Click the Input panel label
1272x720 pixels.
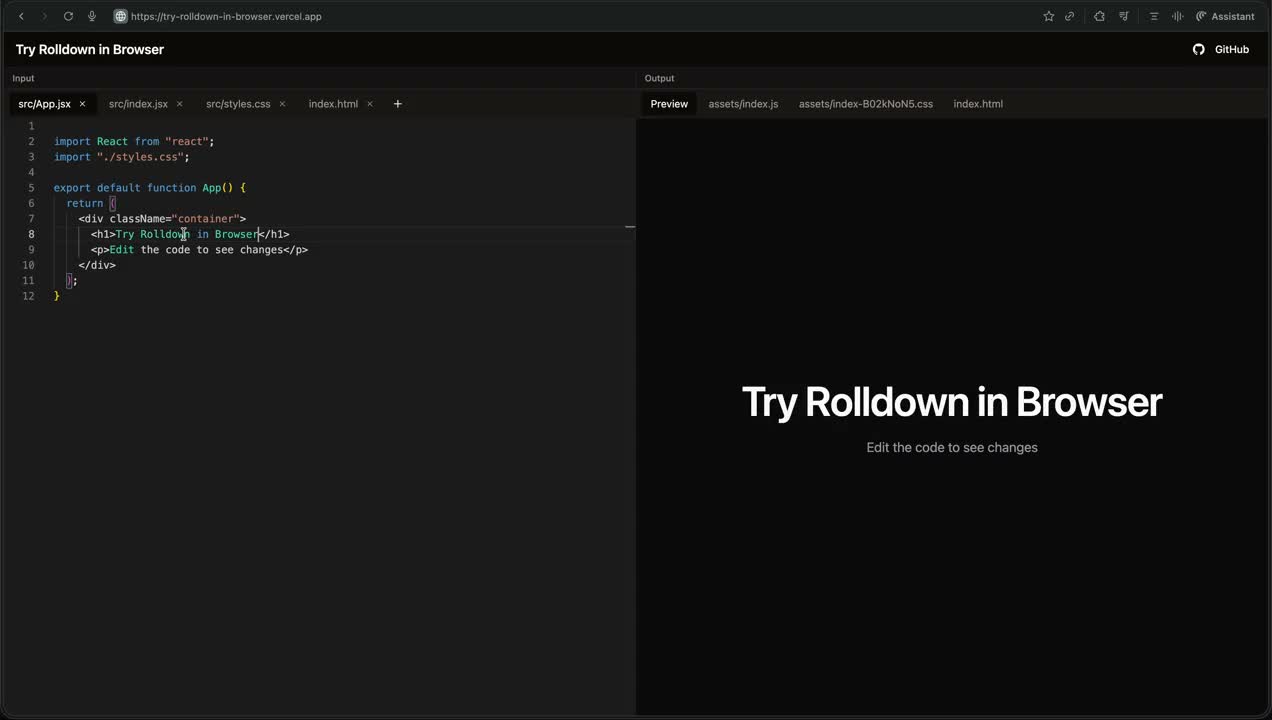[23, 78]
